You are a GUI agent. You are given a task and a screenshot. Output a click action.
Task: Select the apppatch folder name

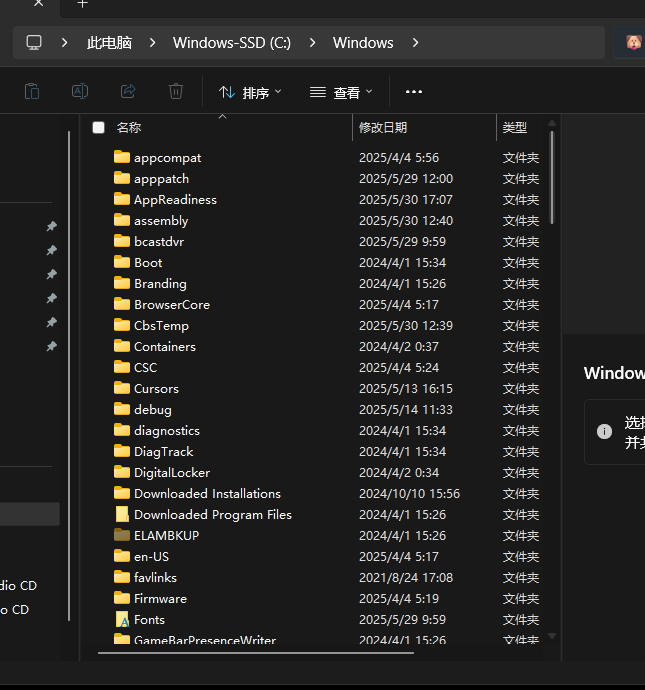click(161, 179)
